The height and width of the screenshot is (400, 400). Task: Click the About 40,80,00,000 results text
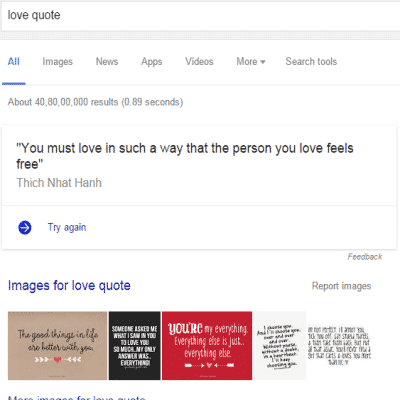click(x=95, y=102)
